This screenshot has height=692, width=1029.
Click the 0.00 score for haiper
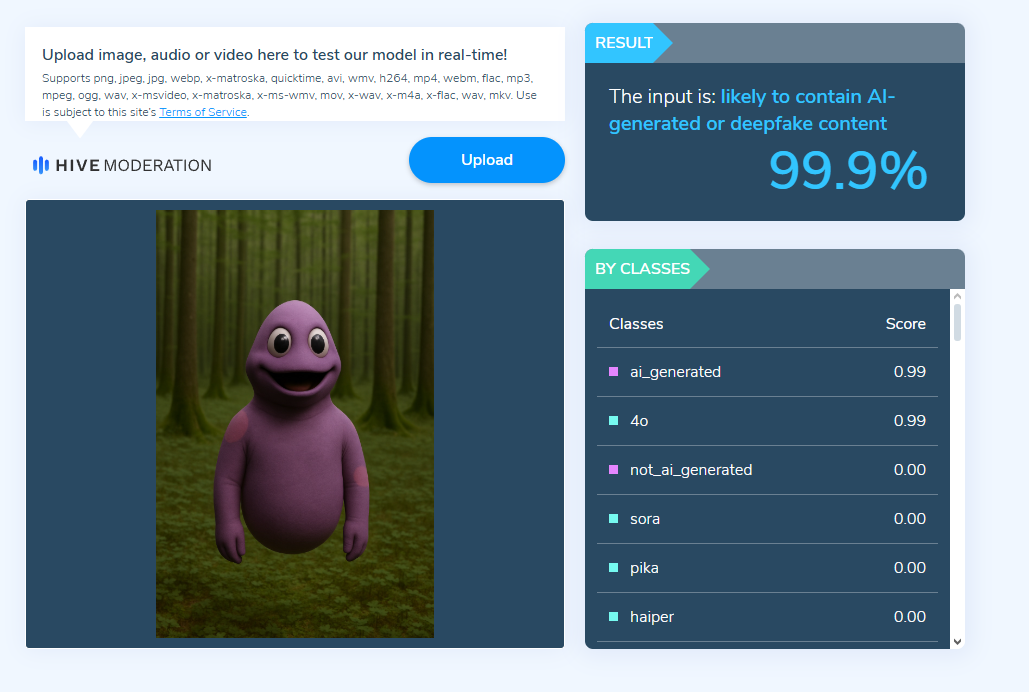(x=910, y=616)
